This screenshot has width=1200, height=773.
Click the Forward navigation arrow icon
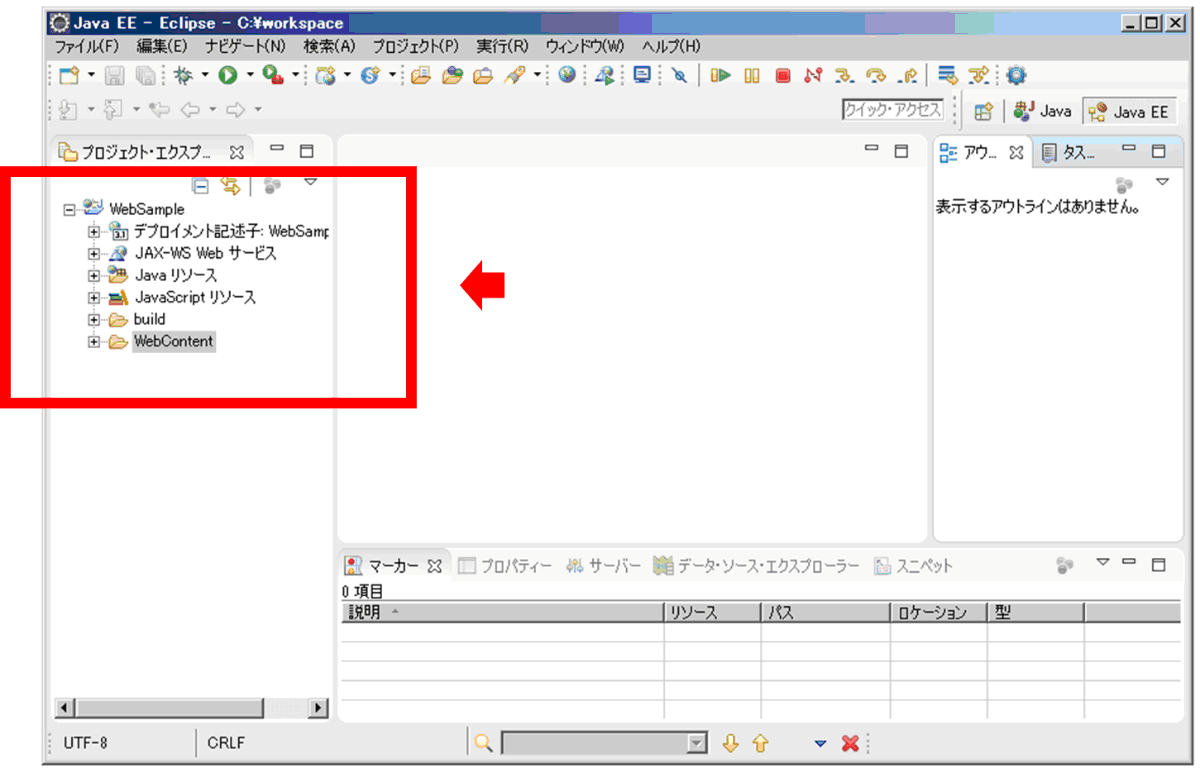(236, 109)
